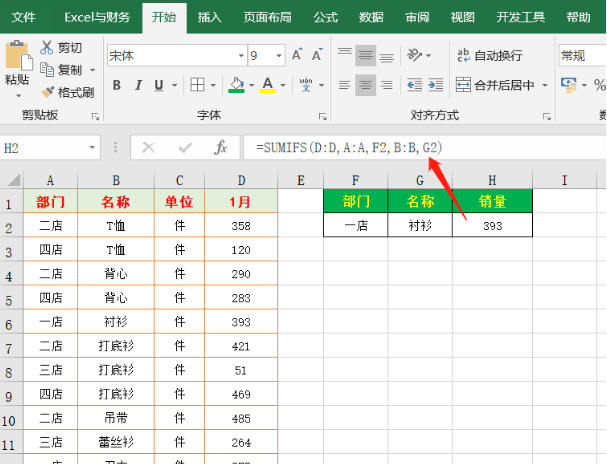Click 合并后居中 merge and center
This screenshot has width=607, height=464.
pos(495,85)
